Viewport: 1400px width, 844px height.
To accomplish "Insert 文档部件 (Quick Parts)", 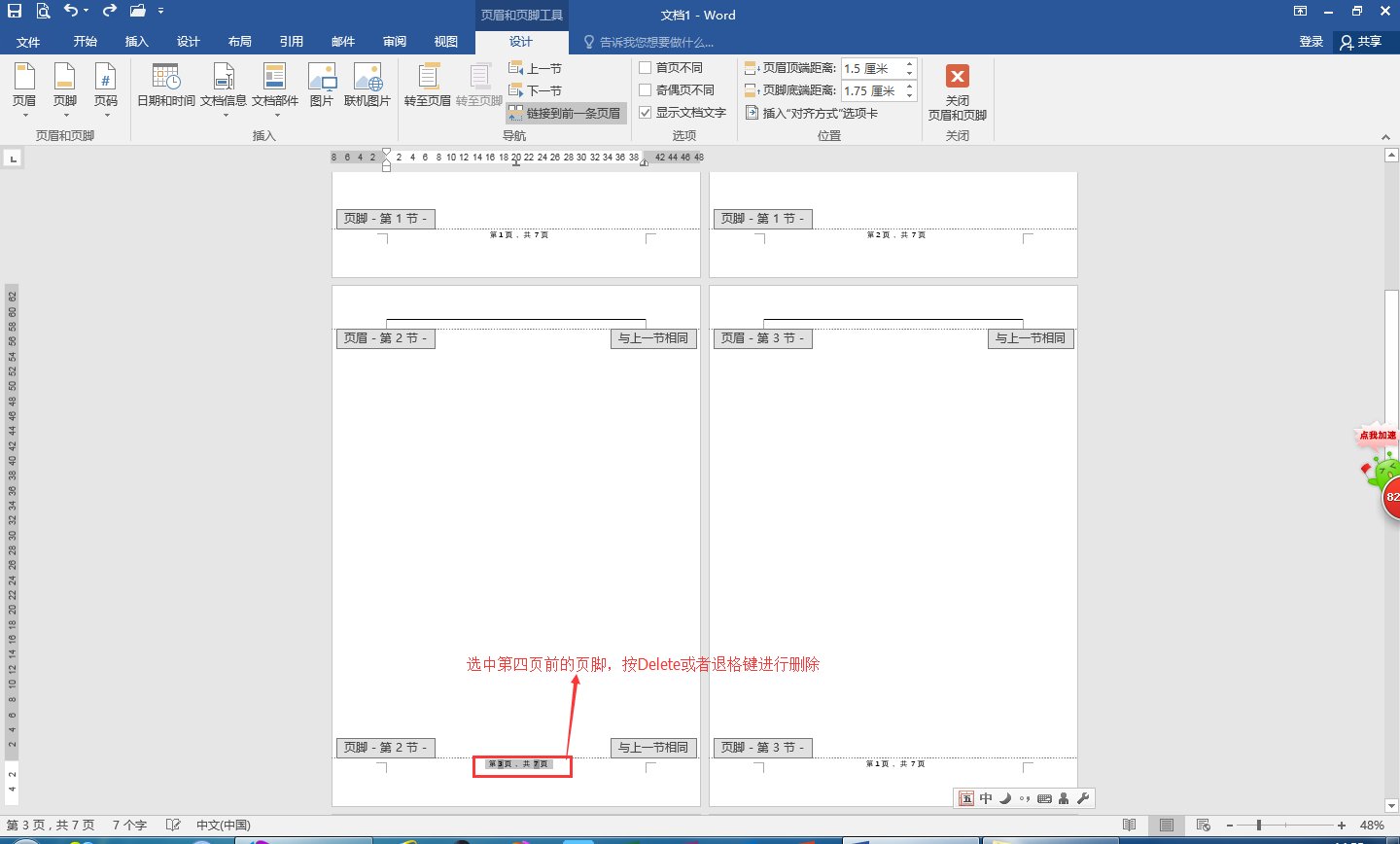I will pyautogui.click(x=275, y=88).
